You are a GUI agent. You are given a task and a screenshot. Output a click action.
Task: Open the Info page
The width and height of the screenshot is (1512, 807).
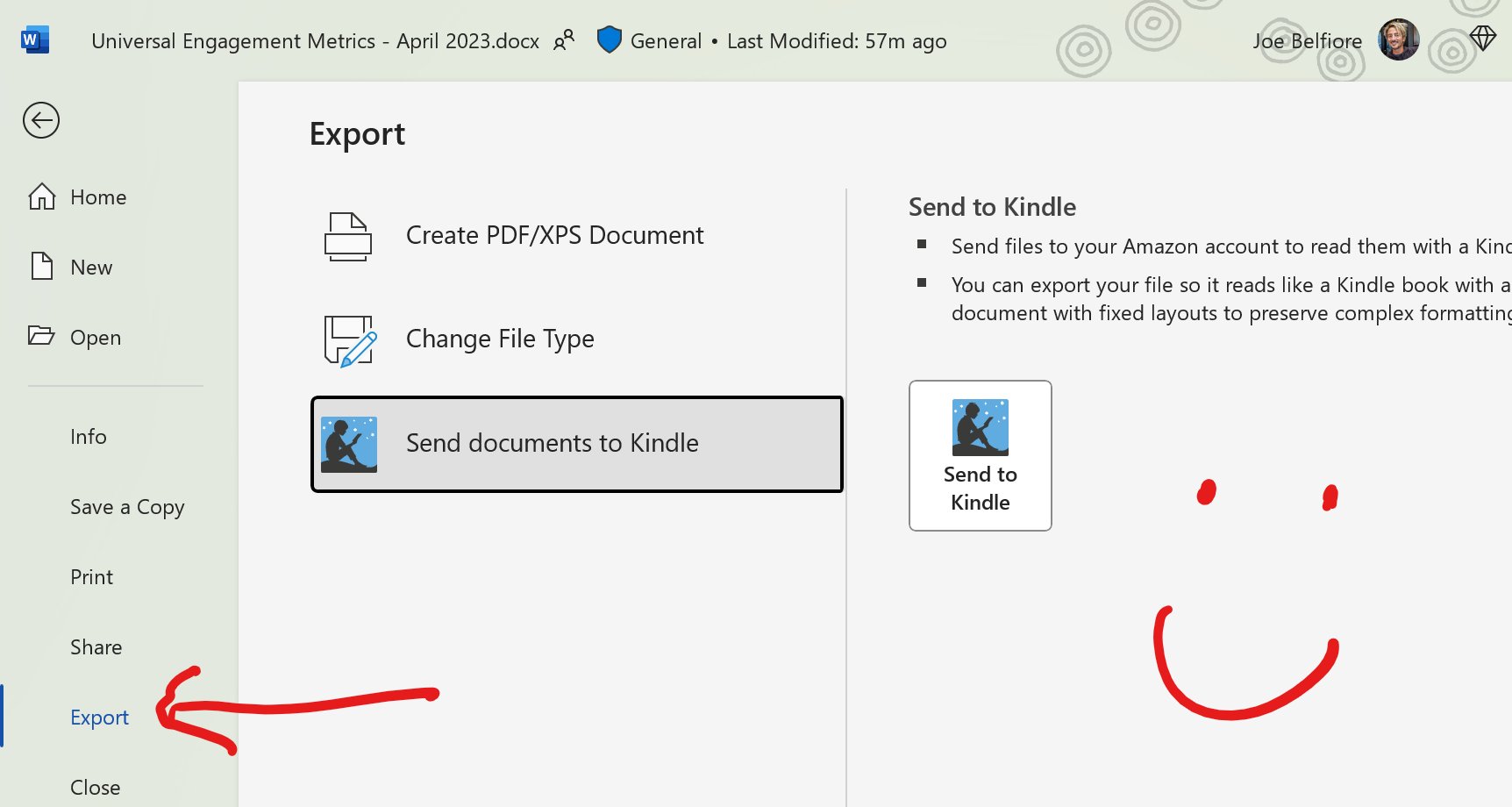tap(88, 437)
